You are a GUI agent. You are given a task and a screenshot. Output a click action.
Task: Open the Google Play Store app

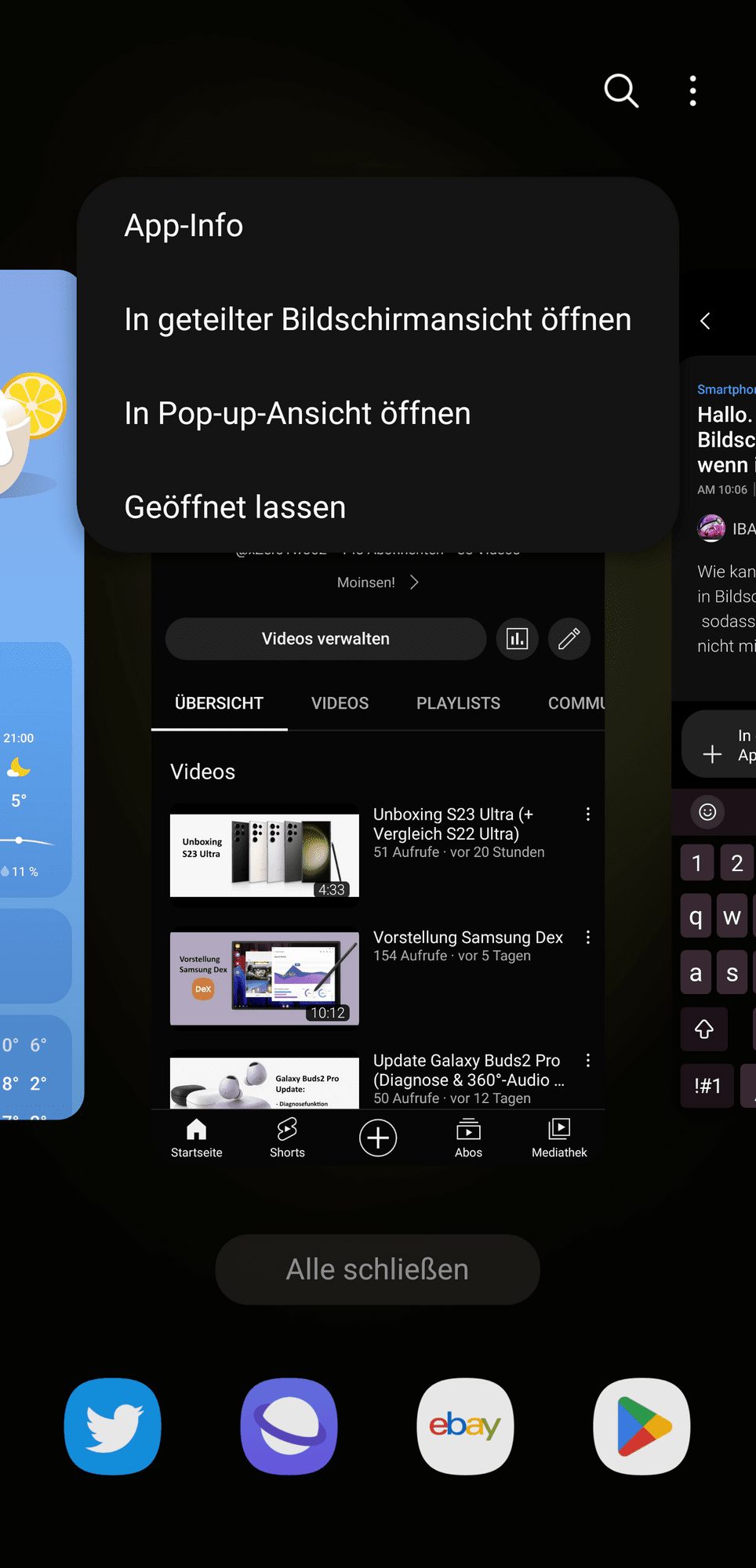pyautogui.click(x=642, y=1426)
